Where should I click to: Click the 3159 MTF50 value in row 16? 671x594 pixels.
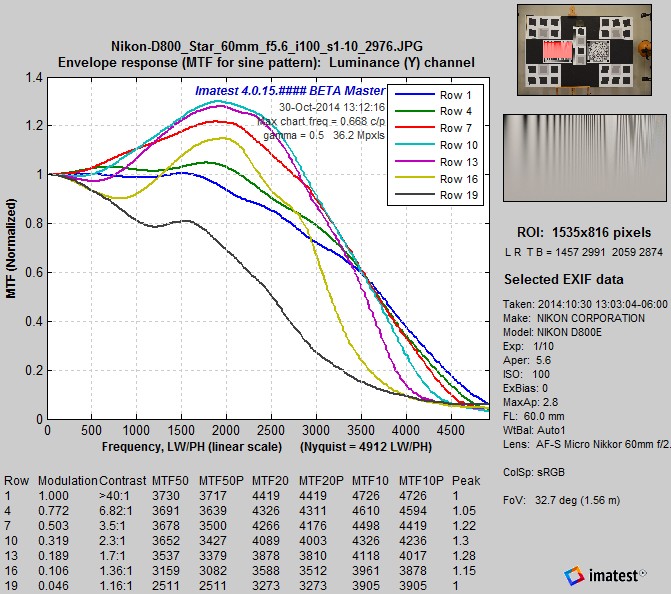[166, 570]
